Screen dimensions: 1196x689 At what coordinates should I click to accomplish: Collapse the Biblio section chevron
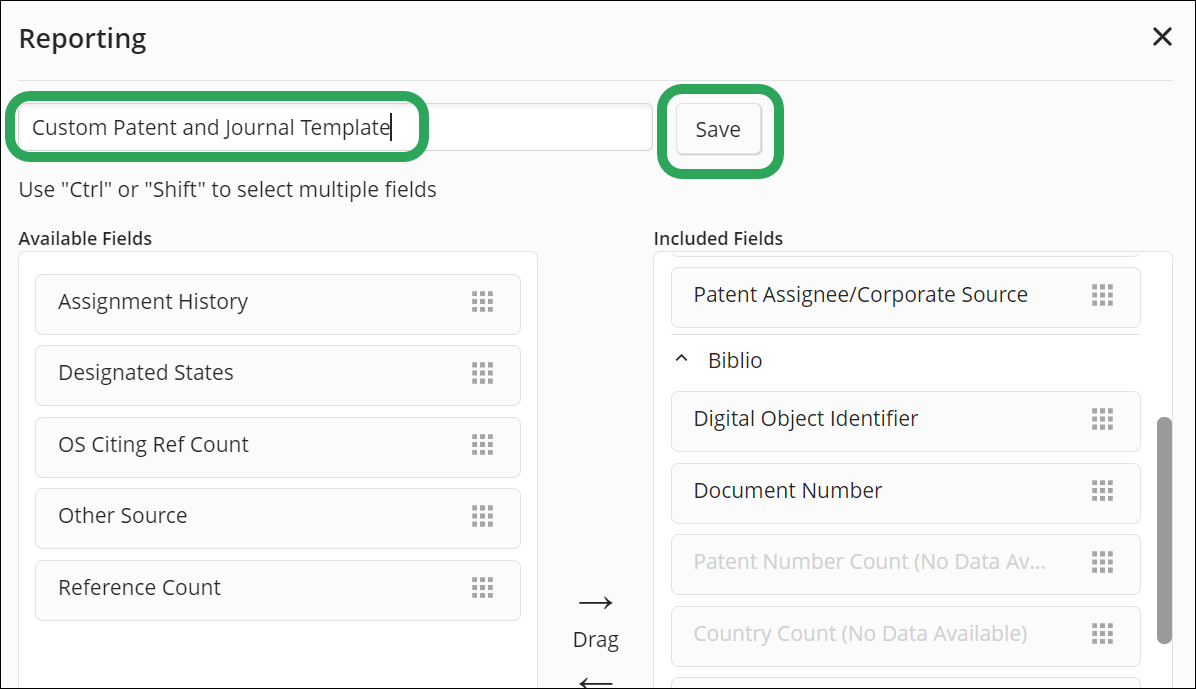(682, 359)
